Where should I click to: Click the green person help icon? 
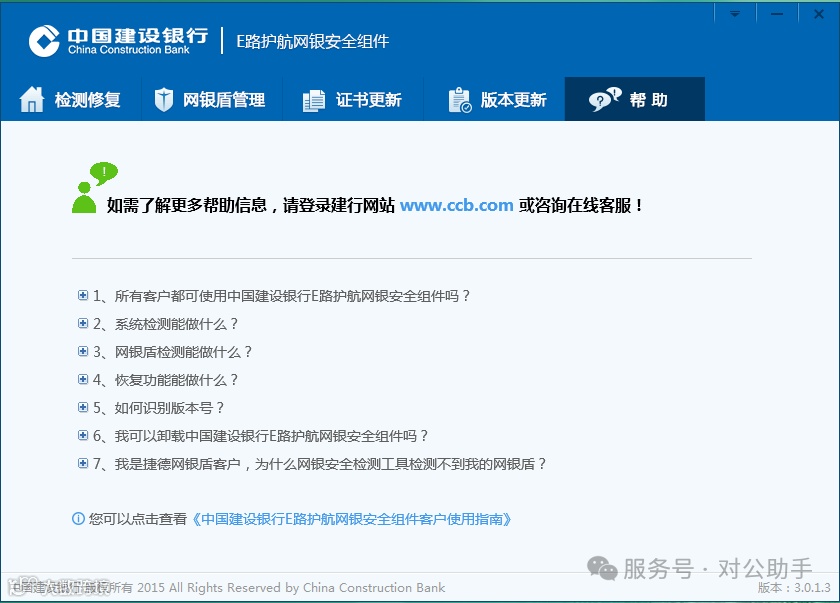[x=94, y=187]
